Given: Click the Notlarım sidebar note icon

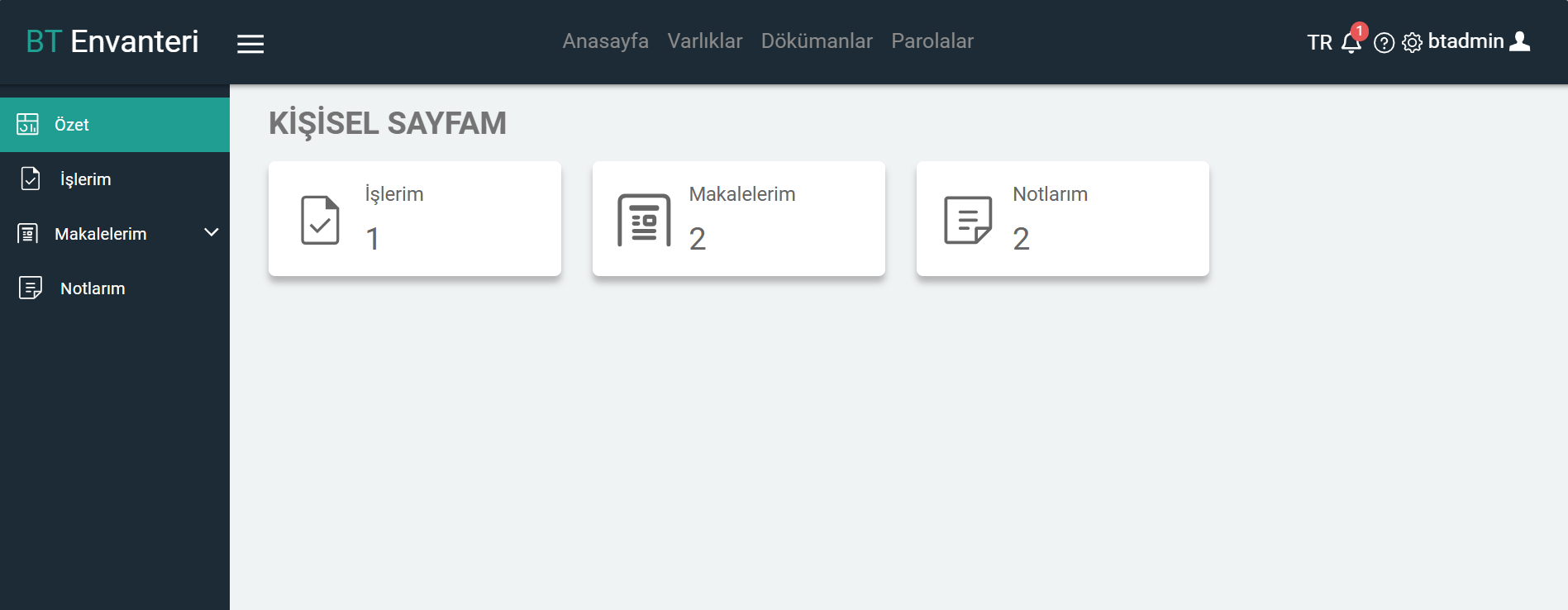Looking at the screenshot, I should [31, 288].
